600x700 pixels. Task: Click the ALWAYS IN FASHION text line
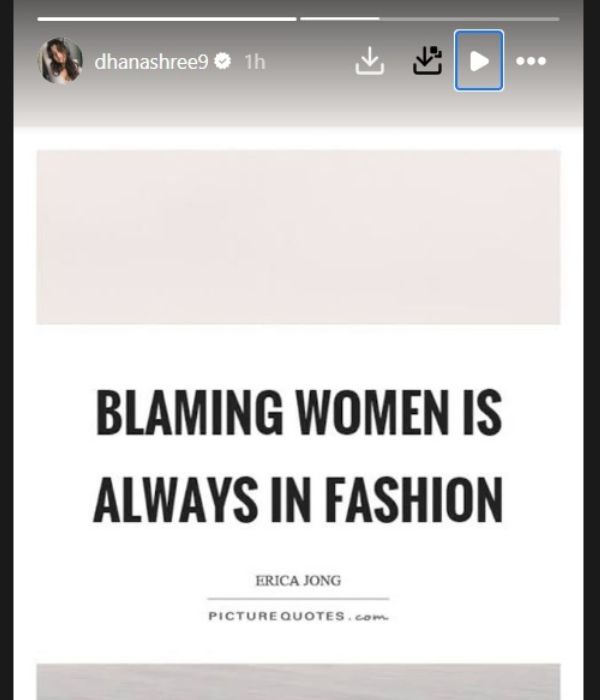(298, 499)
